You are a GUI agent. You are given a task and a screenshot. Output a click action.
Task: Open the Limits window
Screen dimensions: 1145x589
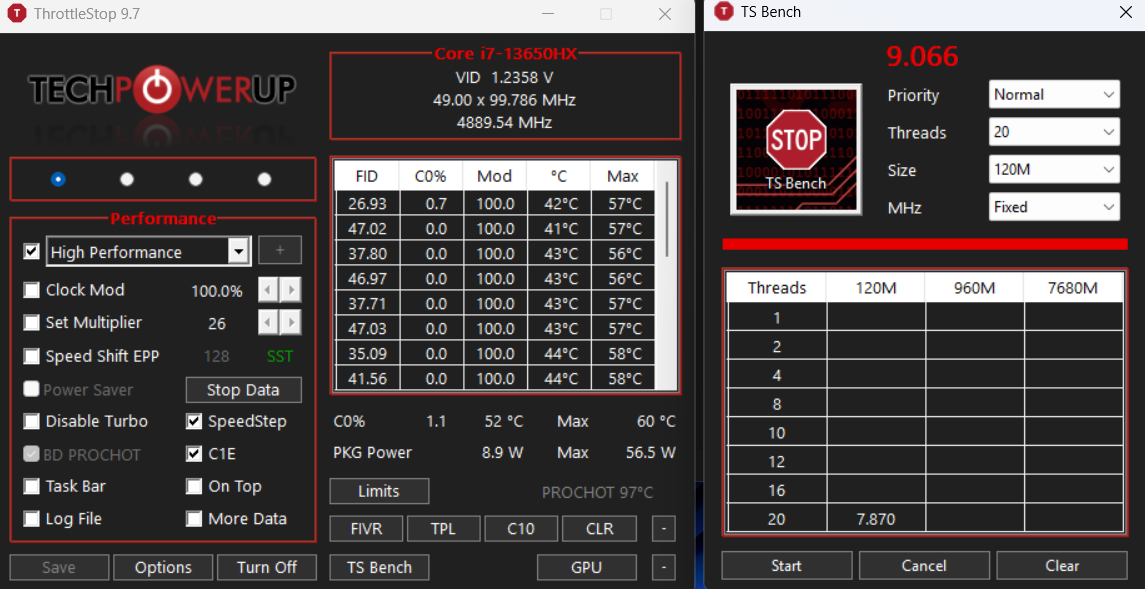click(x=379, y=491)
